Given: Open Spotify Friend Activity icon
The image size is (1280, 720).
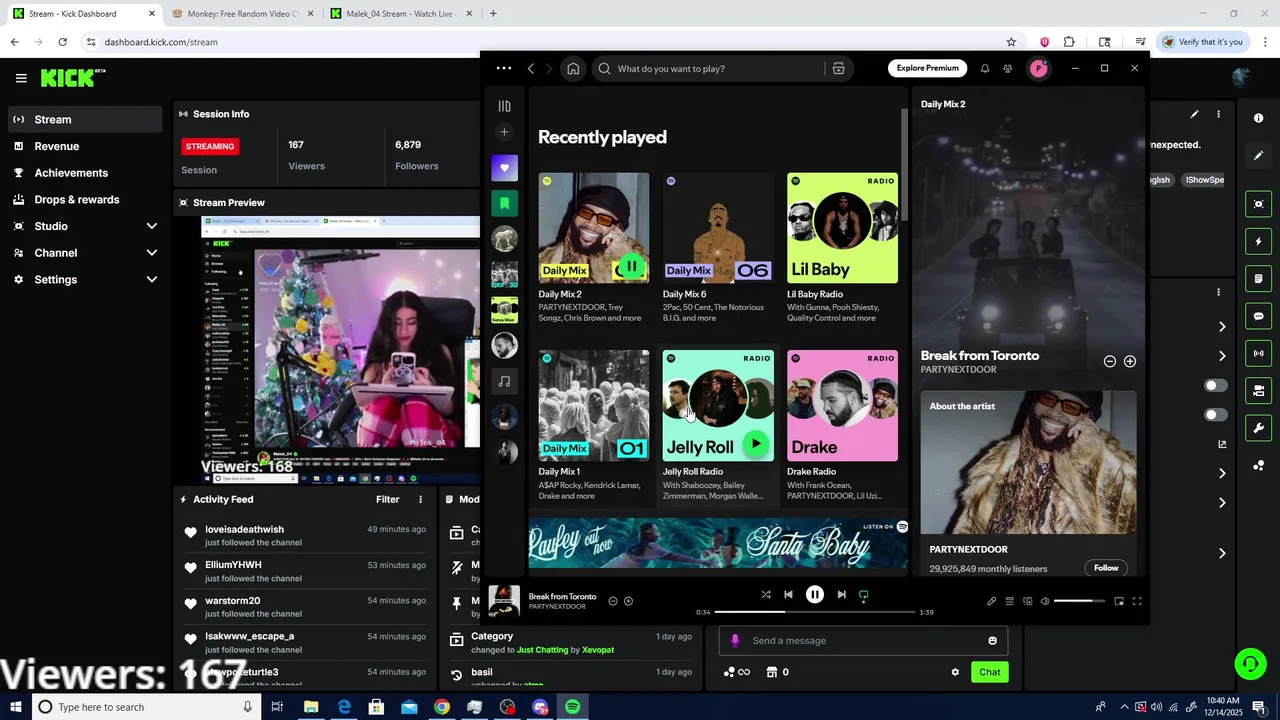Looking at the screenshot, I should tap(1008, 69).
